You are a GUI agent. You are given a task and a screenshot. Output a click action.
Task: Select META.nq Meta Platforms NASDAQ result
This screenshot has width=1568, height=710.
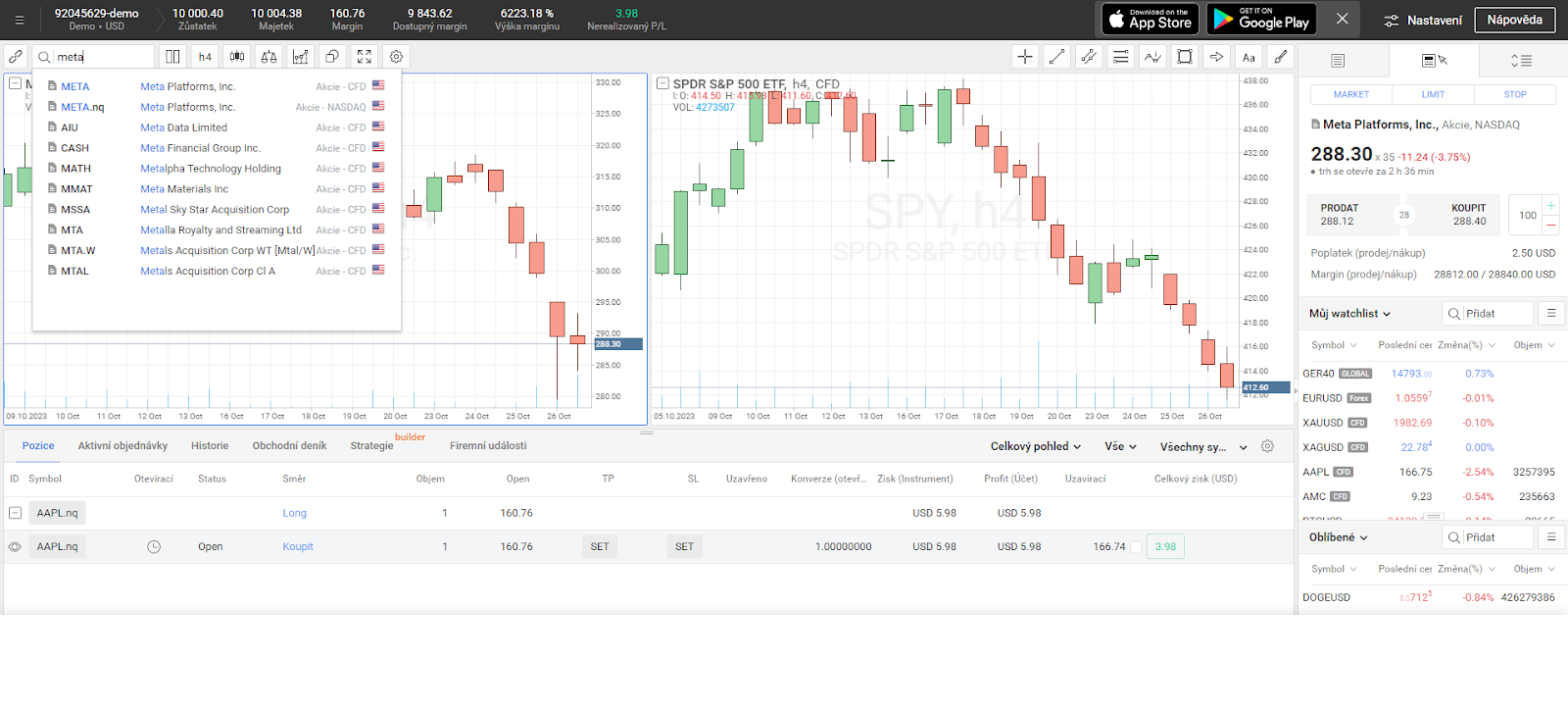[218, 107]
